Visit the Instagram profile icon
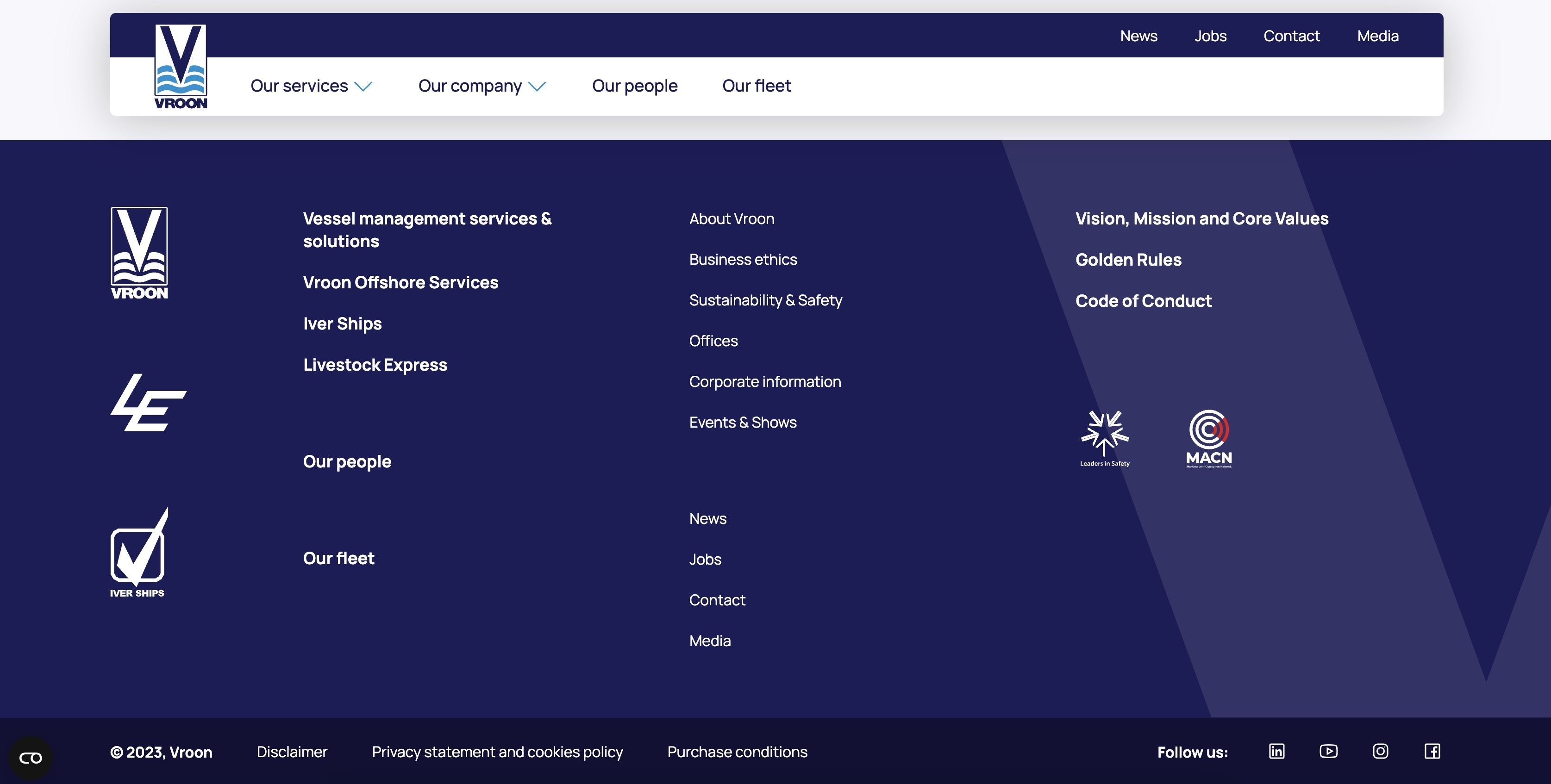 [x=1380, y=752]
